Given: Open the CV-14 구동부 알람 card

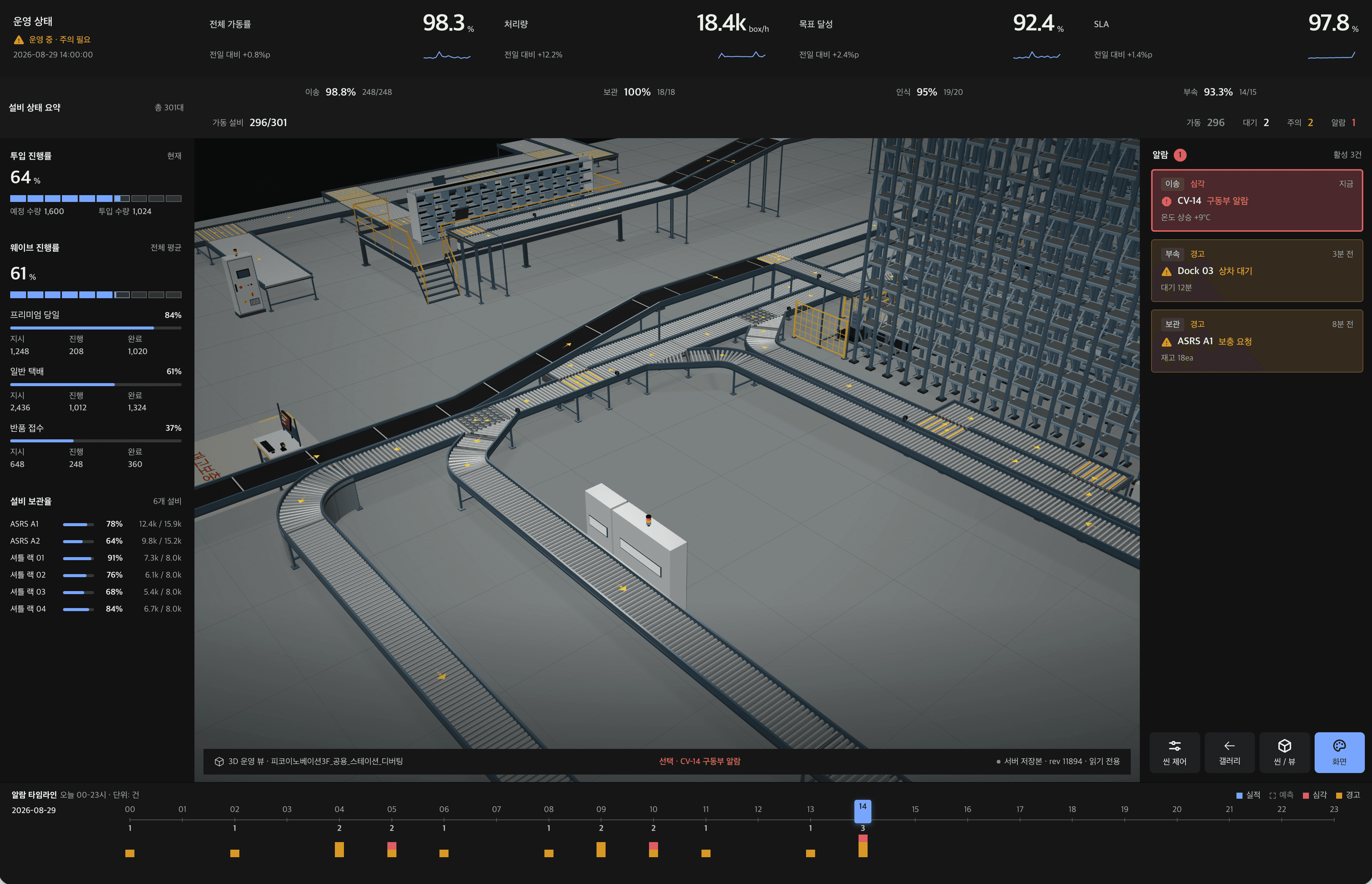Looking at the screenshot, I should point(1256,200).
